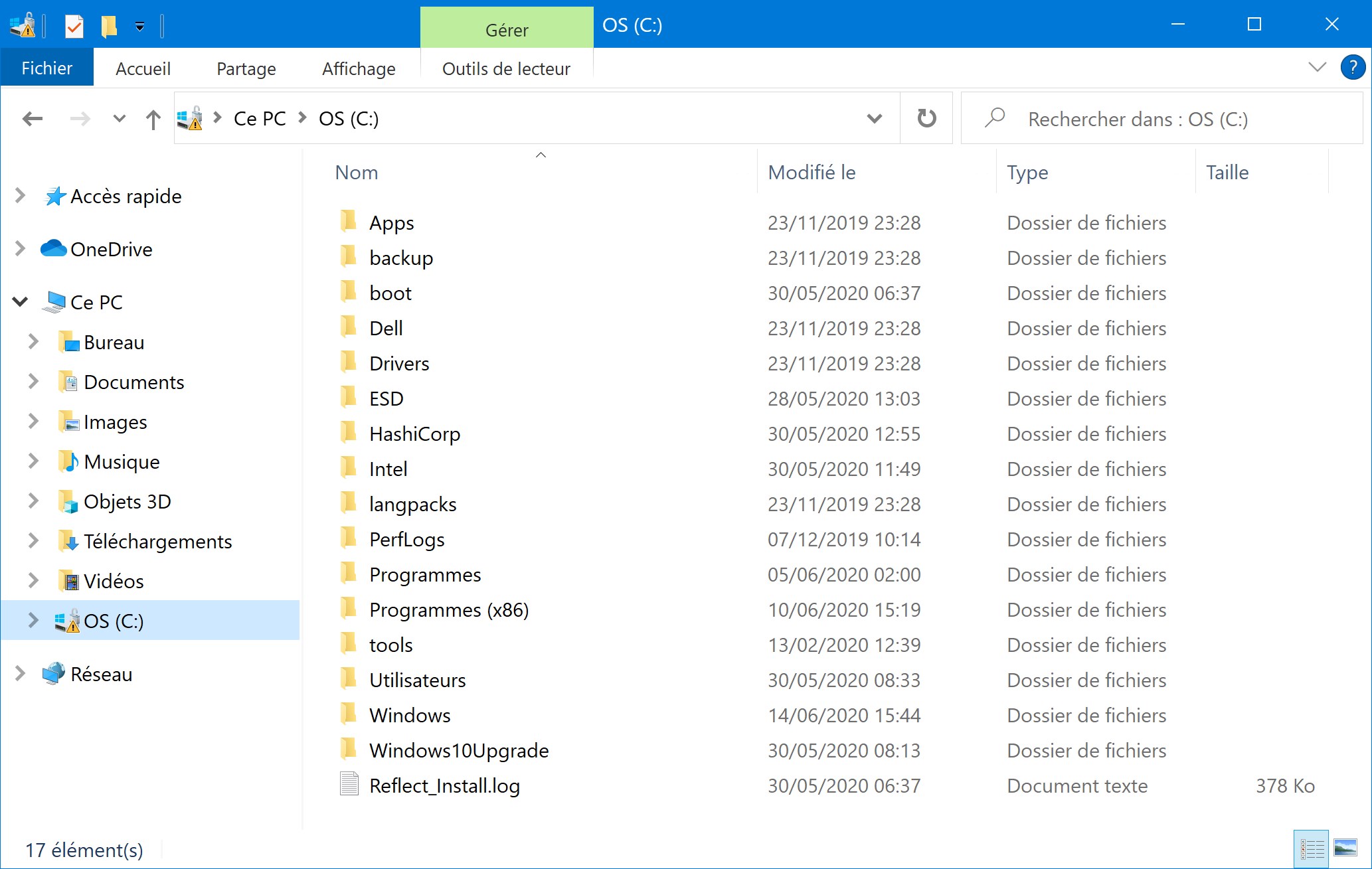Select Accès rapide star icon
Viewport: 1372px width, 869px height.
click(x=55, y=196)
